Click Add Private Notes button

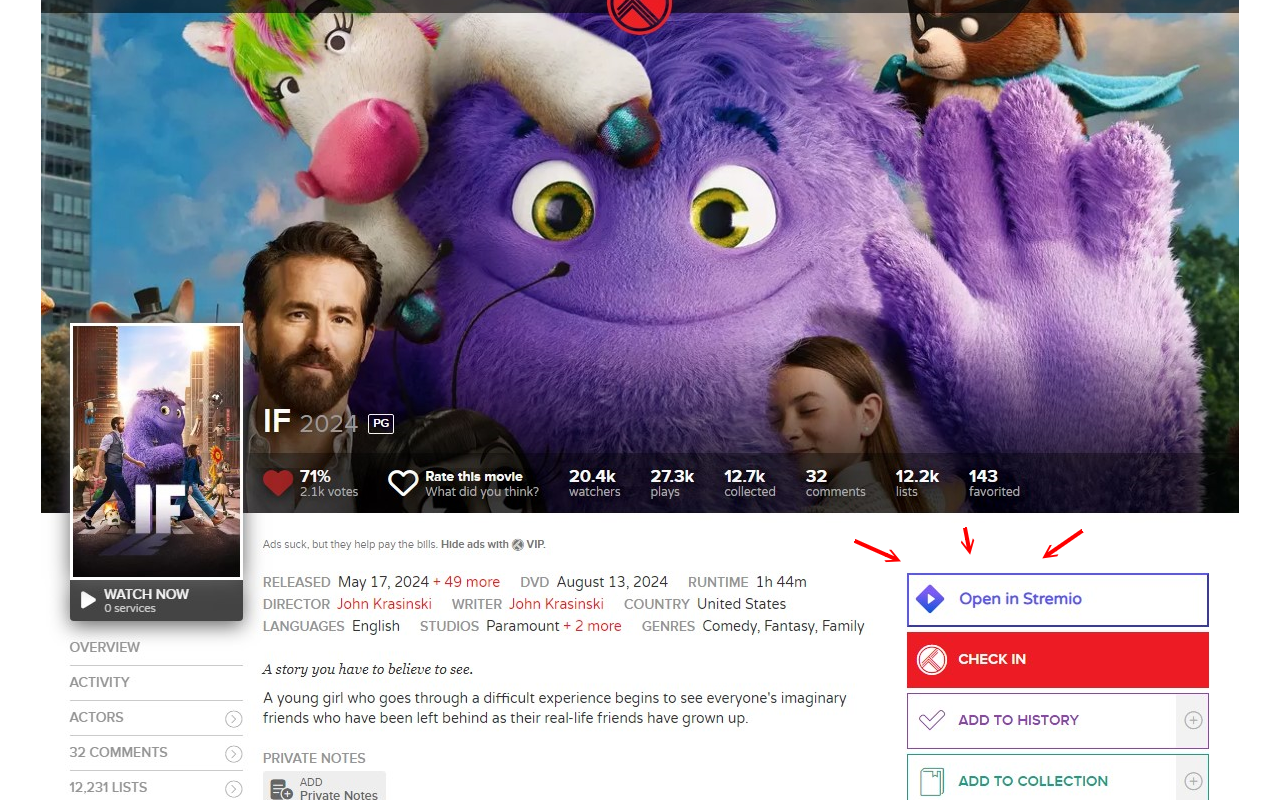click(324, 786)
